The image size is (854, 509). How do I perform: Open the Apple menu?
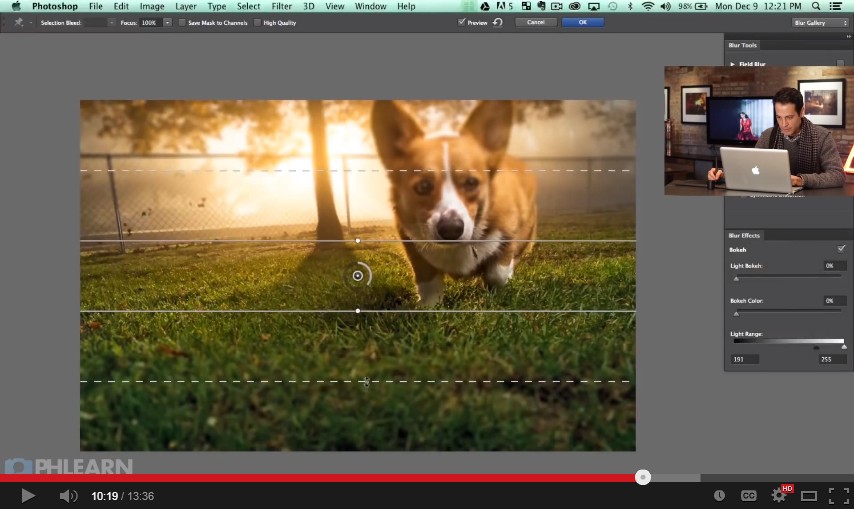click(x=15, y=6)
